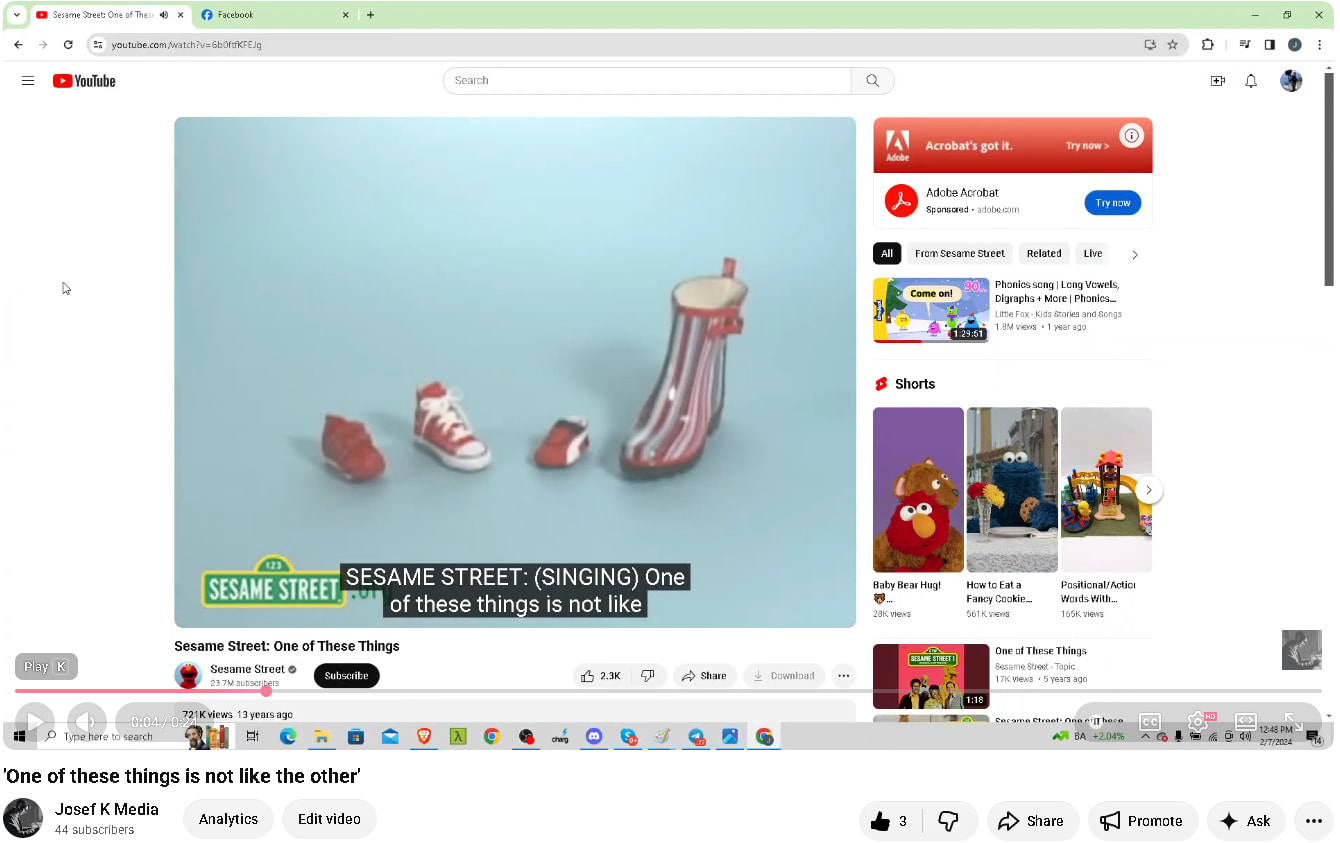1340x843 pixels.
Task: Open the new tab plus button
Action: [370, 15]
